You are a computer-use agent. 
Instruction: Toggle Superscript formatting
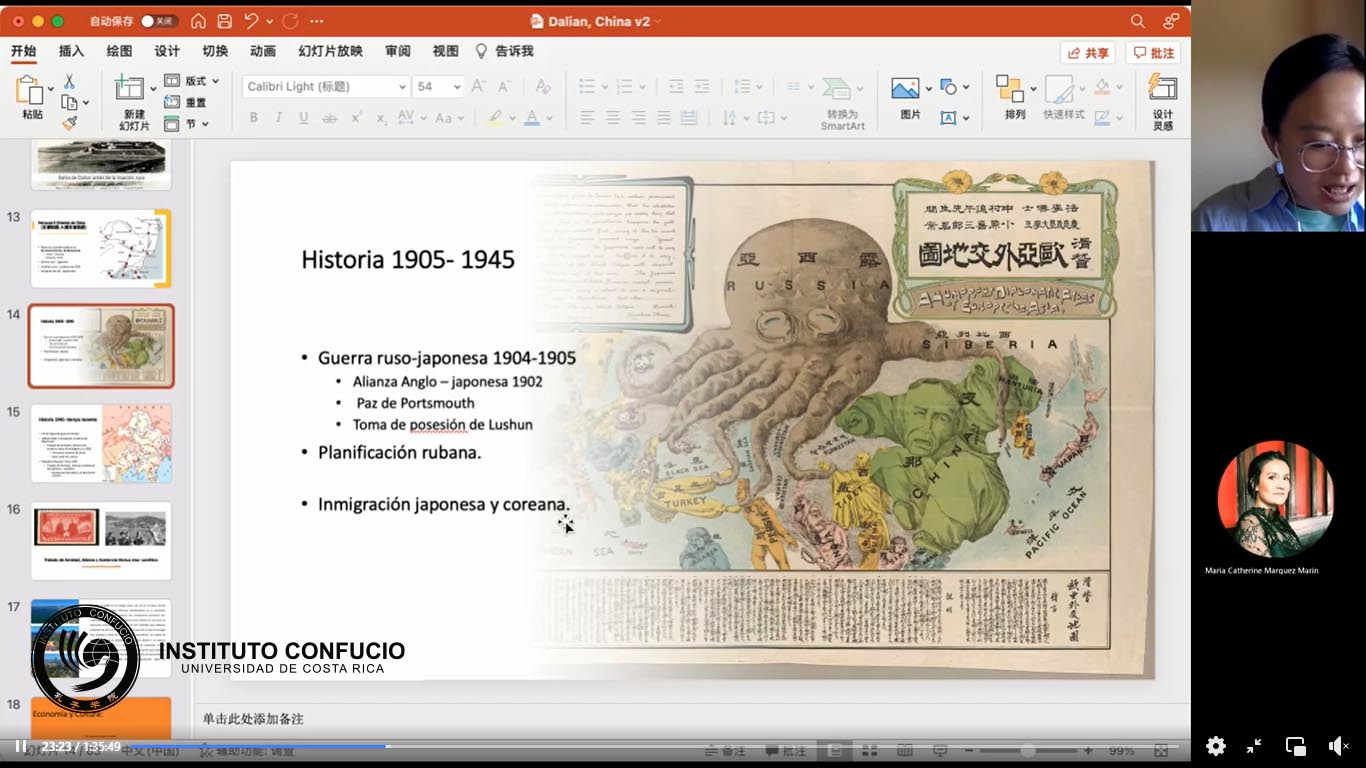[x=356, y=118]
